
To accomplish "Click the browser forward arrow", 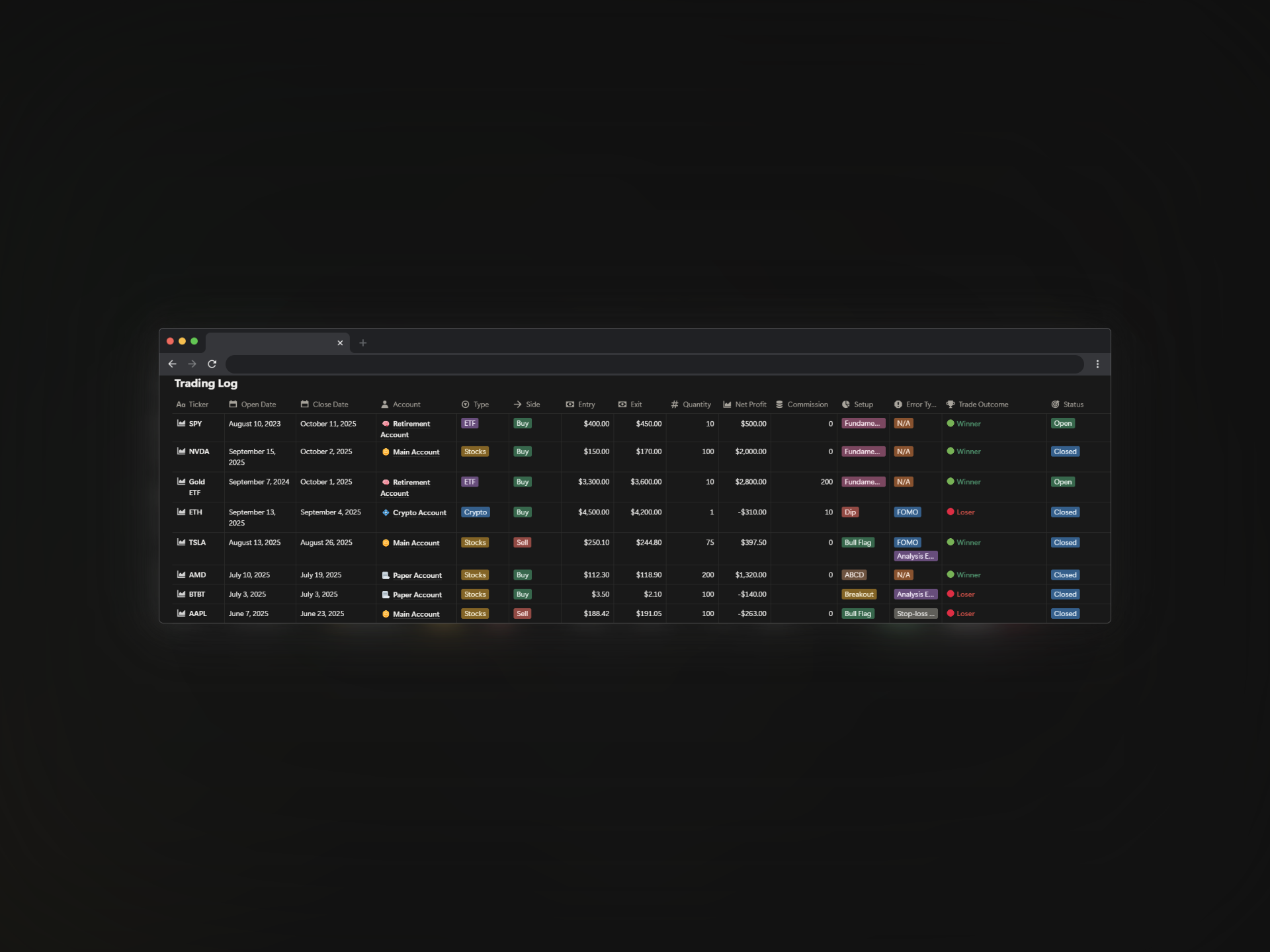I will 192,364.
